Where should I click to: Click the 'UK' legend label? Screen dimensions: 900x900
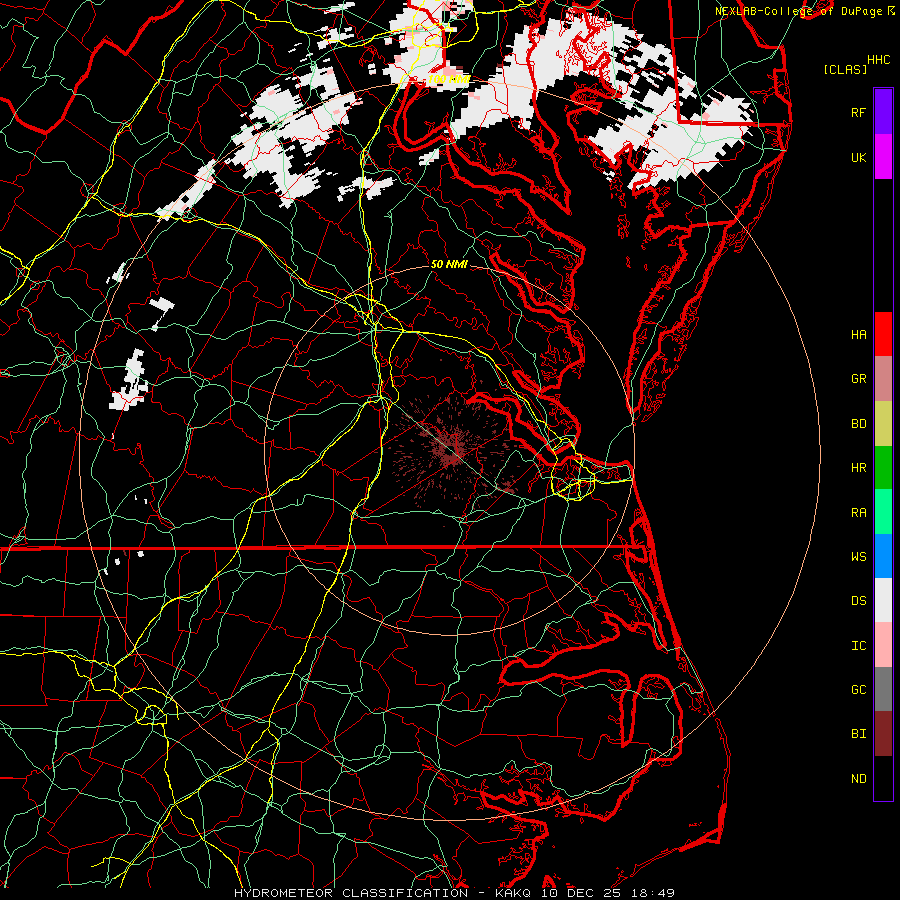858,157
